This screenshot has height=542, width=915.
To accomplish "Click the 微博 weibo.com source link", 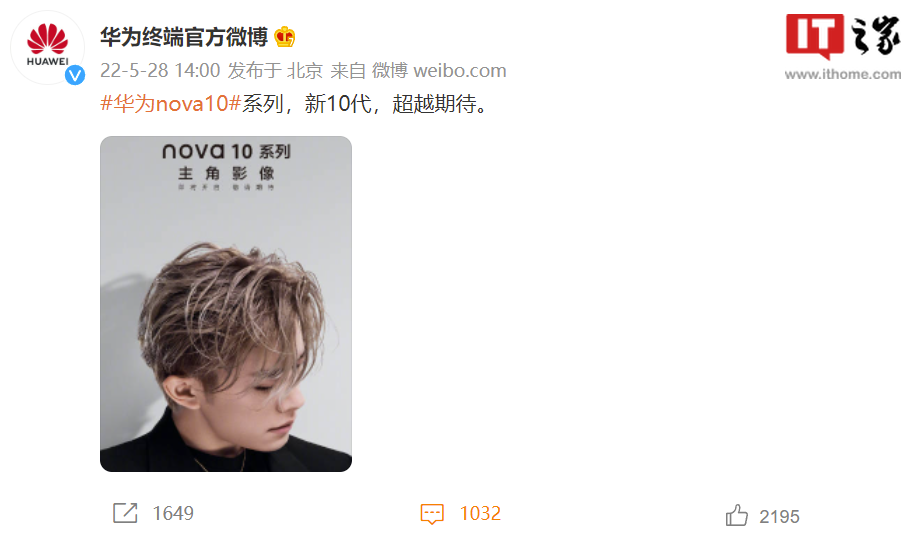I will click(x=439, y=71).
